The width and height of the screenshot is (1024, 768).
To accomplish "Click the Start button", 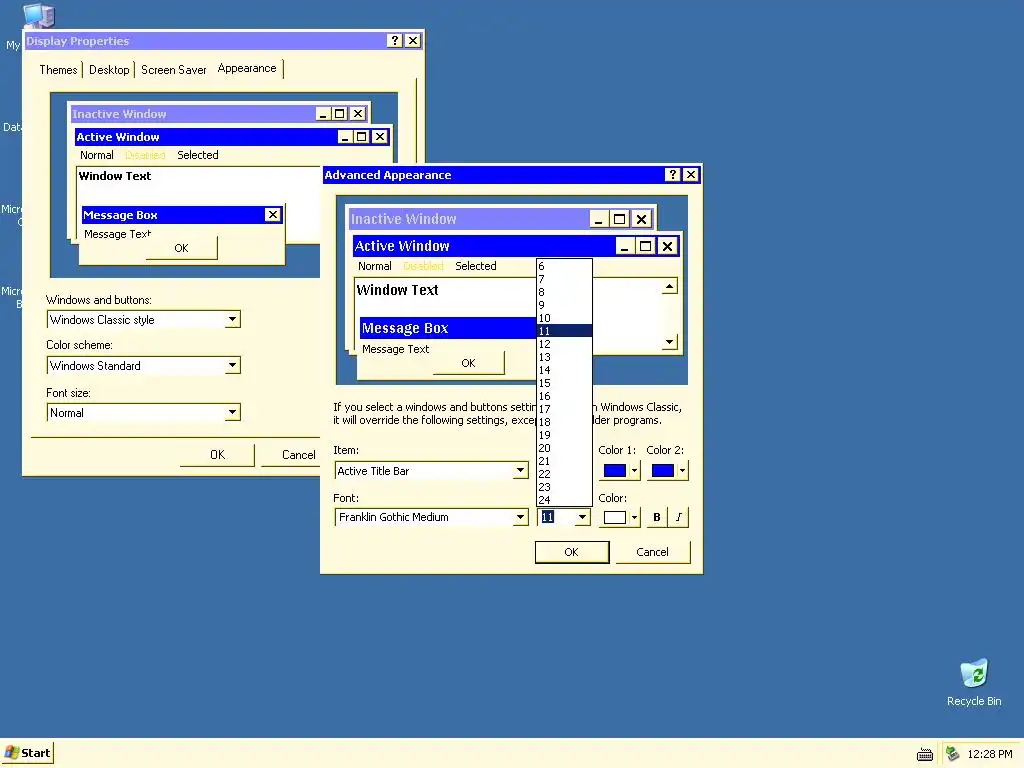I will (x=27, y=753).
